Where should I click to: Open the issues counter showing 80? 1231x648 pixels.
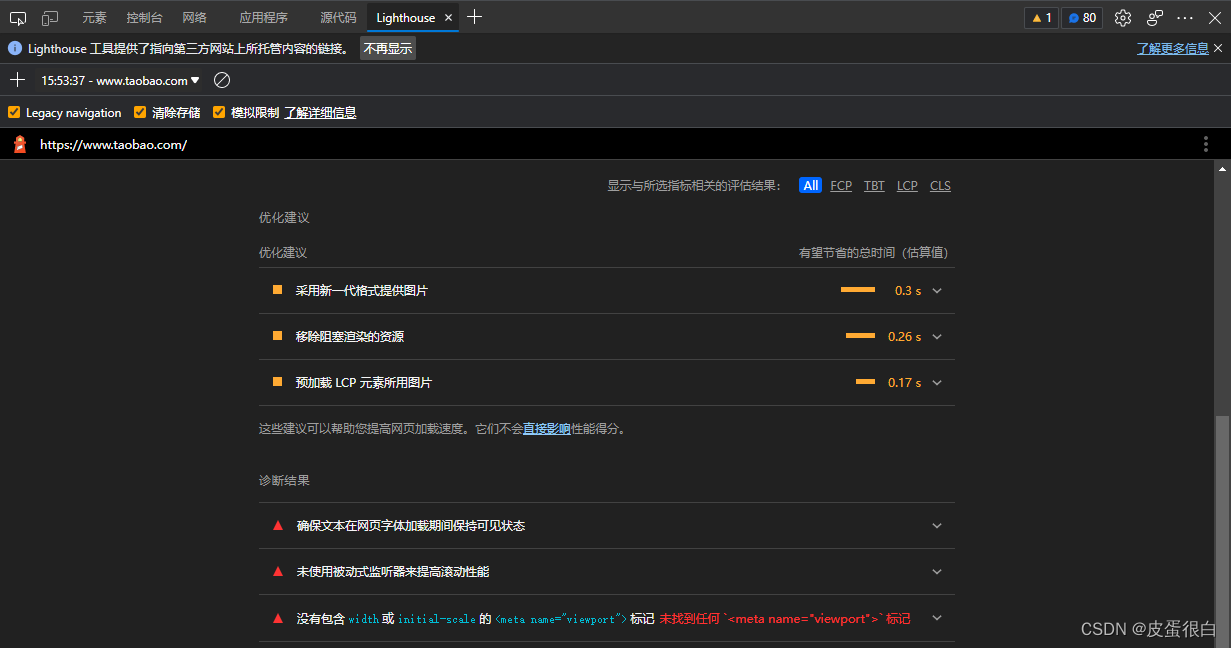[1081, 18]
